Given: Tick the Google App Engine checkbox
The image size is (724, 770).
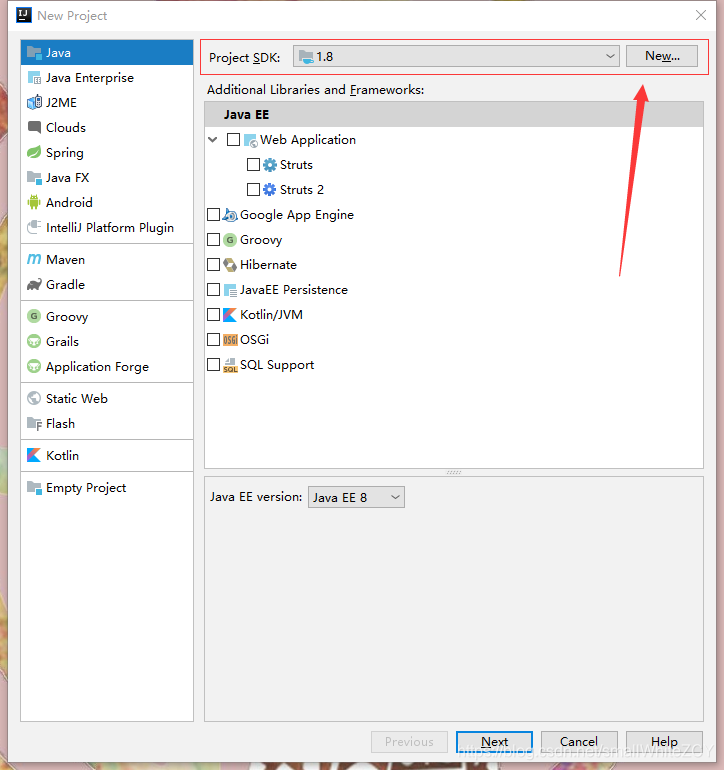Looking at the screenshot, I should click(x=213, y=215).
